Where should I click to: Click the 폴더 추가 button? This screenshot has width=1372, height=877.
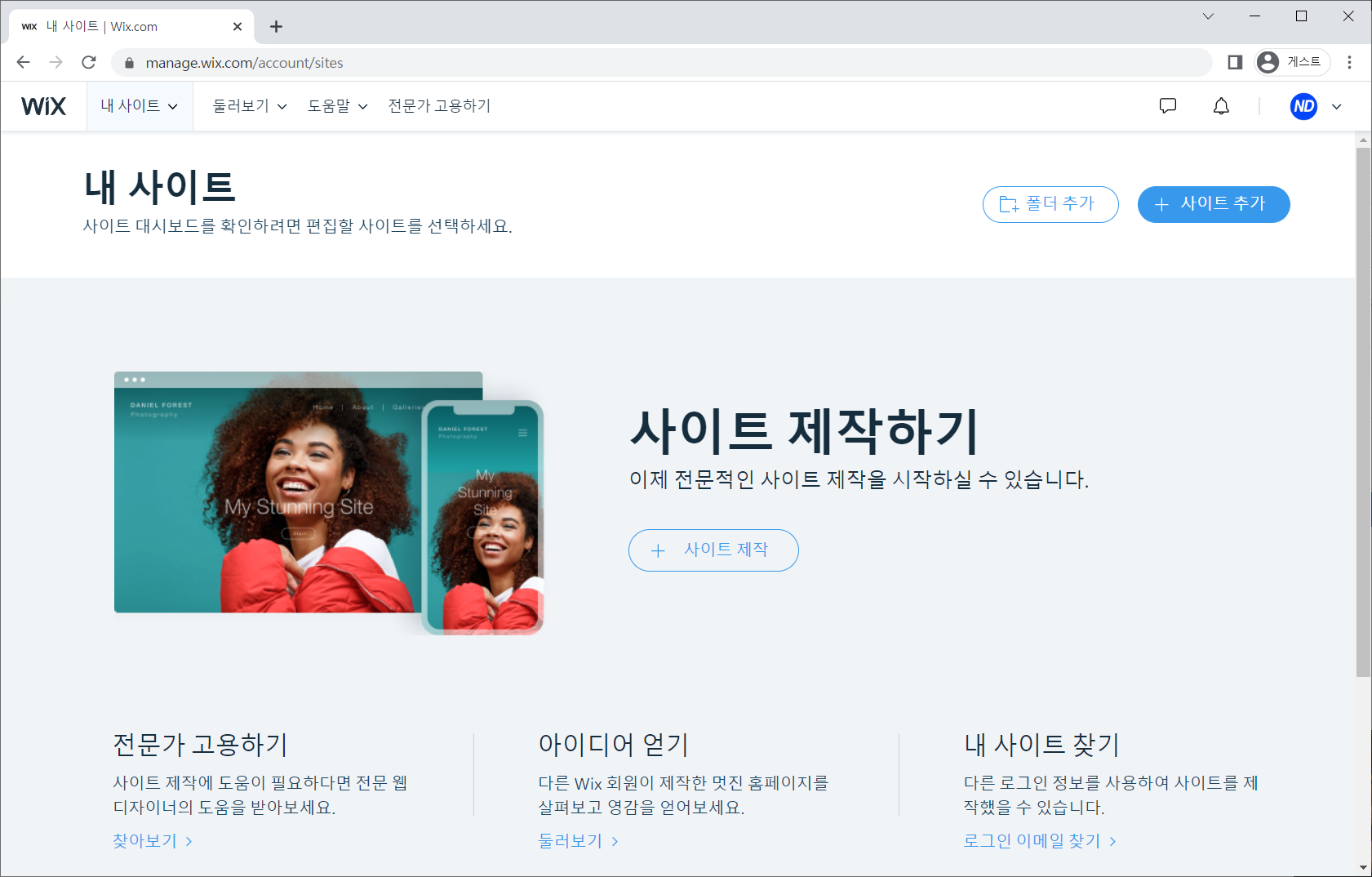pyautogui.click(x=1050, y=204)
